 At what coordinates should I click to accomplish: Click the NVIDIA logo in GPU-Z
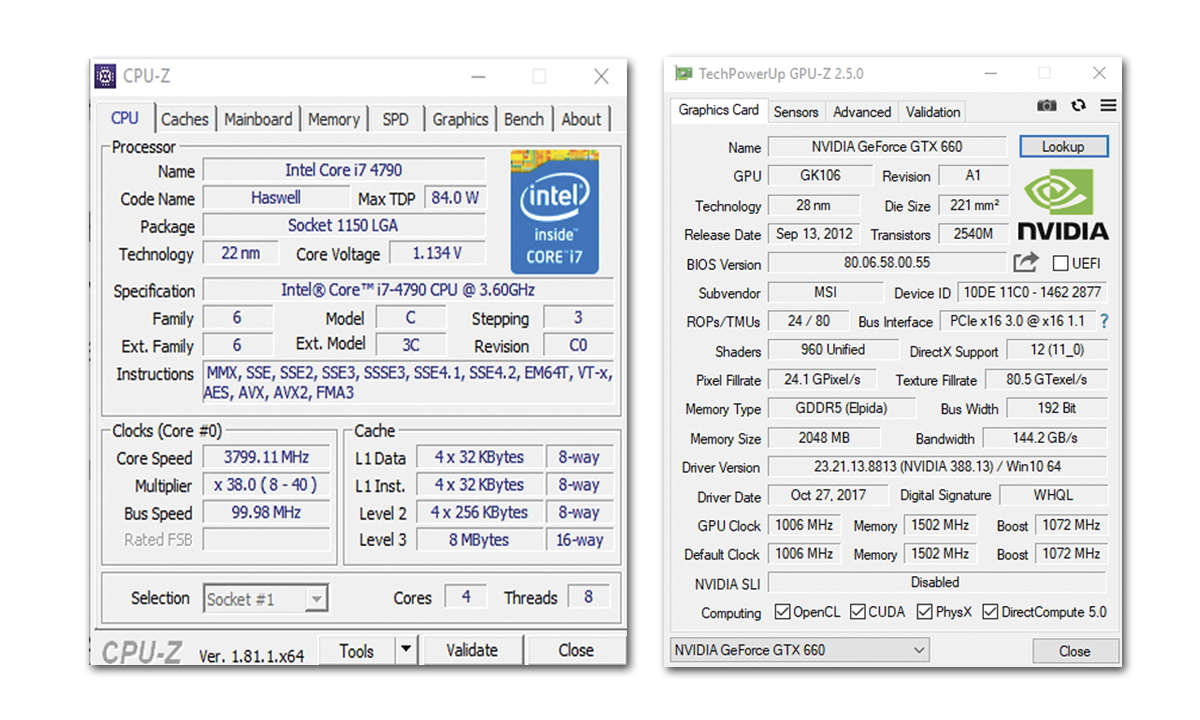[1063, 205]
